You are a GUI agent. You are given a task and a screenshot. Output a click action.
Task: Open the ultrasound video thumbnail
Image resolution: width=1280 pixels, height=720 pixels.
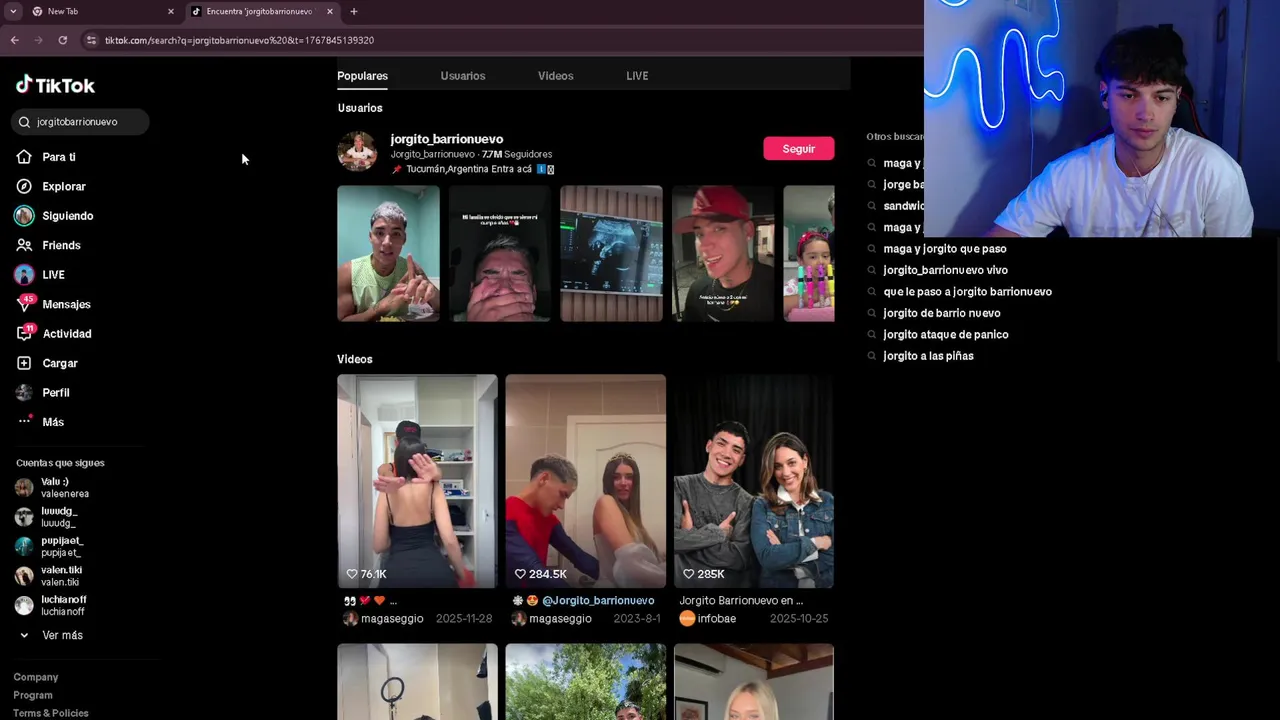(611, 254)
